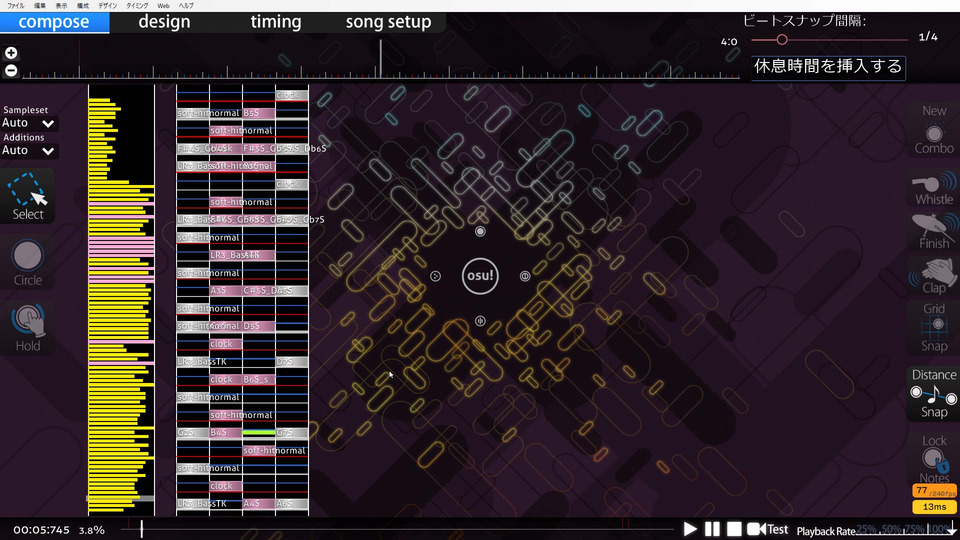The width and height of the screenshot is (960, 540).
Task: Select the D7S note block
Action: point(291,362)
